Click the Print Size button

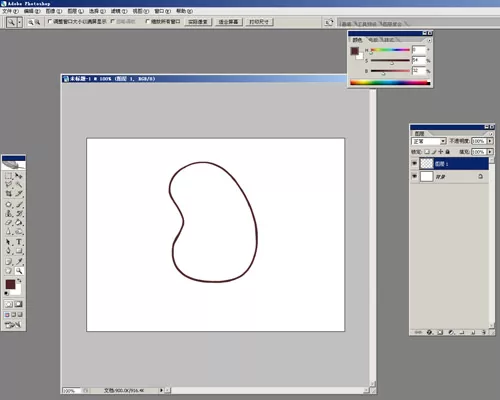(x=259, y=22)
